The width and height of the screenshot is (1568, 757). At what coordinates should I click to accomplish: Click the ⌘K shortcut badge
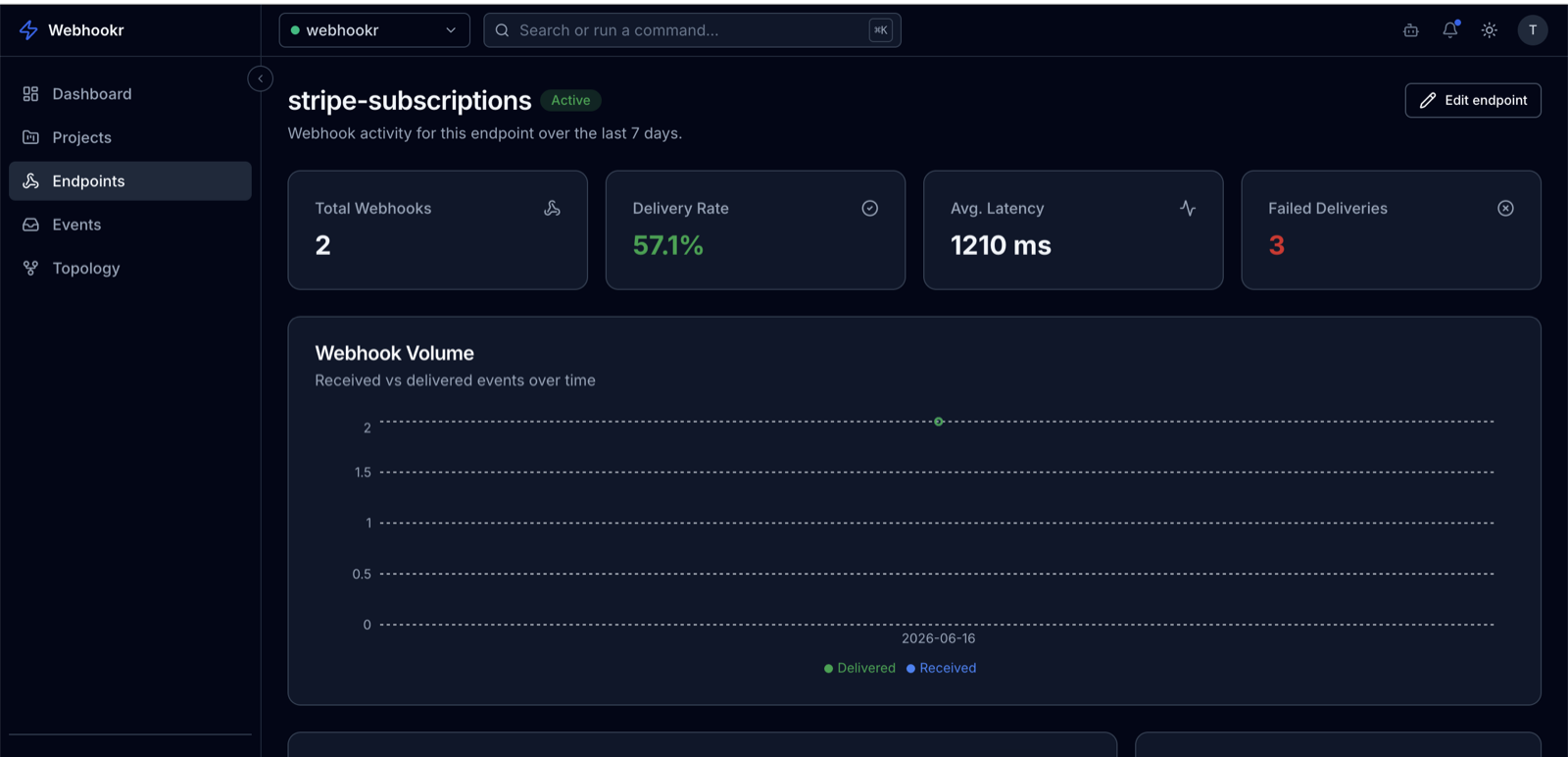click(880, 30)
